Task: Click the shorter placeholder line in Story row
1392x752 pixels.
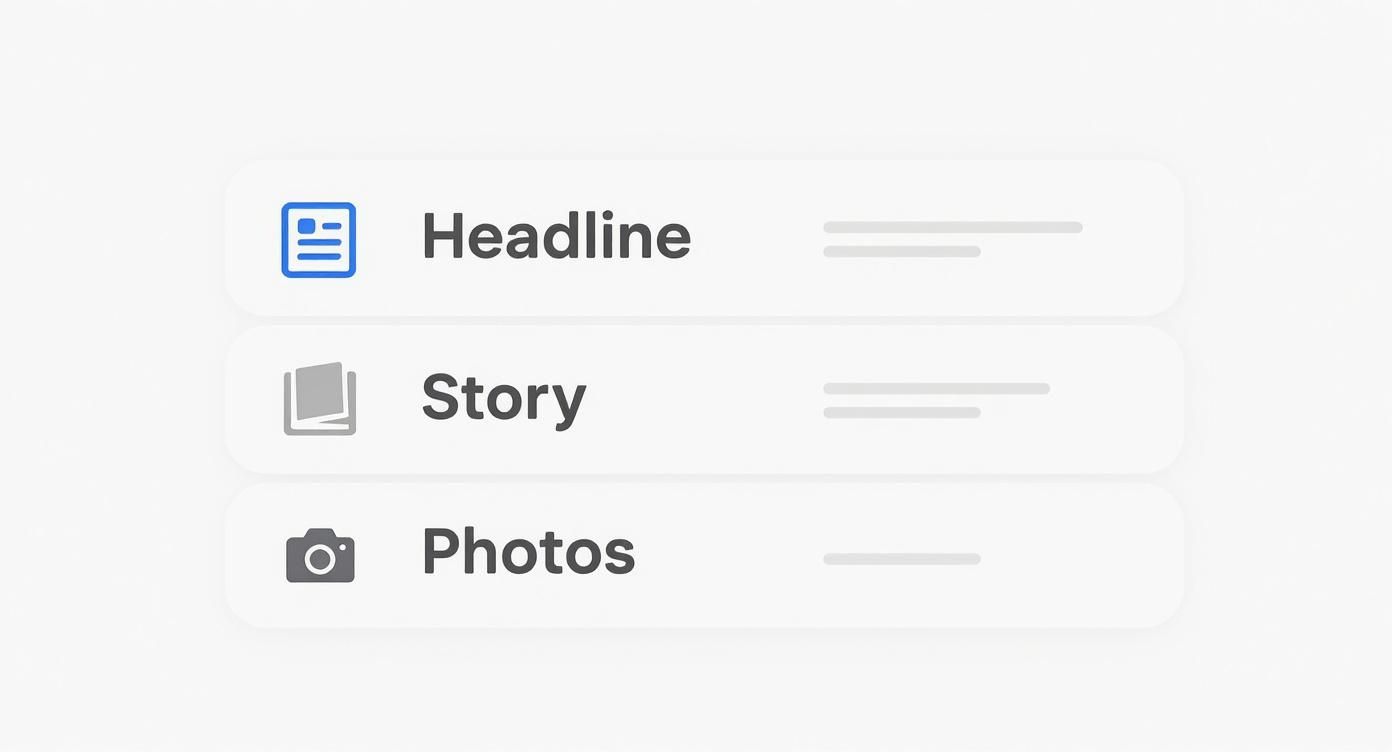Action: tap(901, 412)
